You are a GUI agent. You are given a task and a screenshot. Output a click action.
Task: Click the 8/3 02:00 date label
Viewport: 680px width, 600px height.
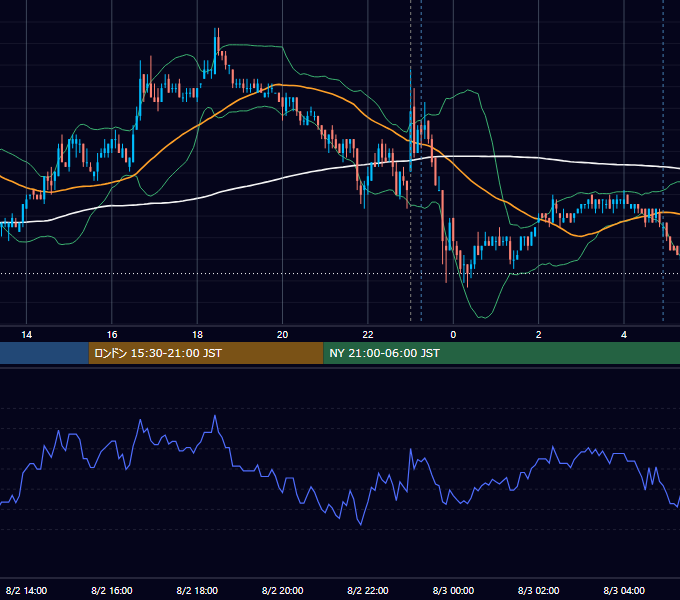(539, 590)
